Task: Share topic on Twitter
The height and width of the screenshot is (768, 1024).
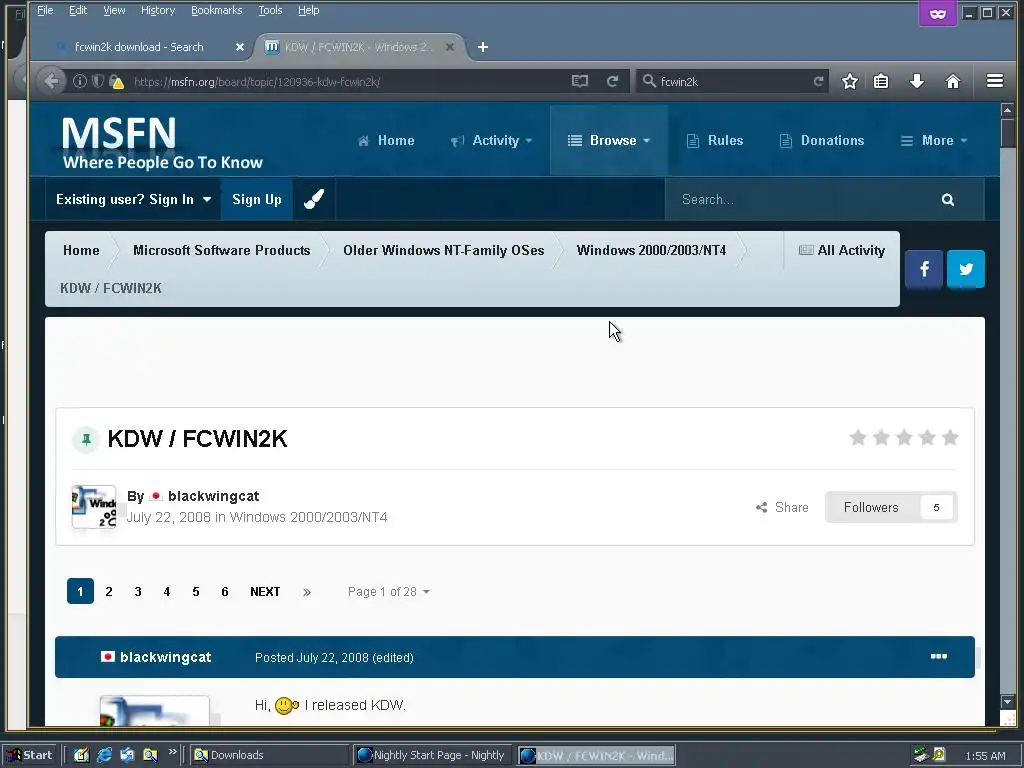Action: tap(966, 268)
